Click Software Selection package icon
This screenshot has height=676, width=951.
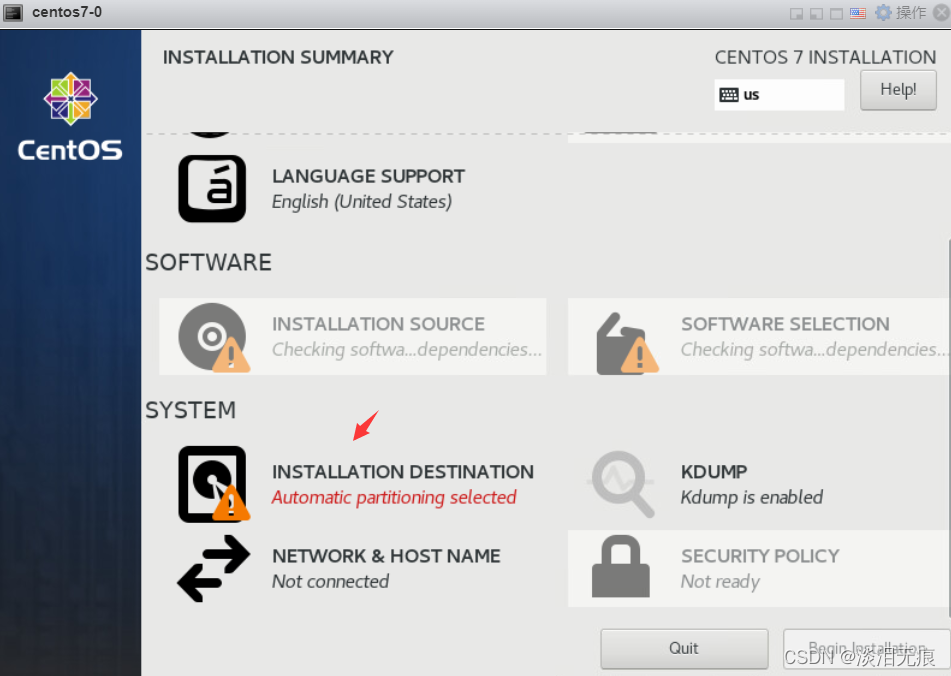point(627,343)
